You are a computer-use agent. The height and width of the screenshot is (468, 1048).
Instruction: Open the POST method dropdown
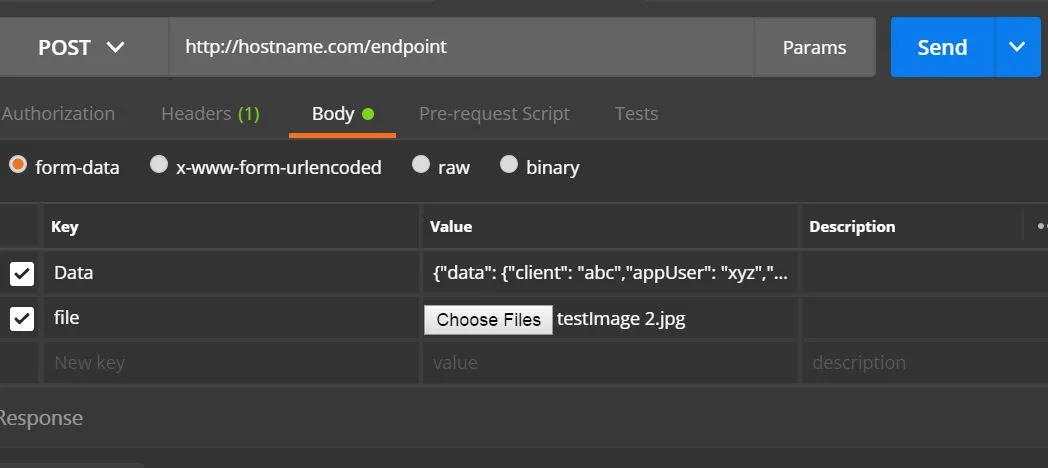point(82,47)
